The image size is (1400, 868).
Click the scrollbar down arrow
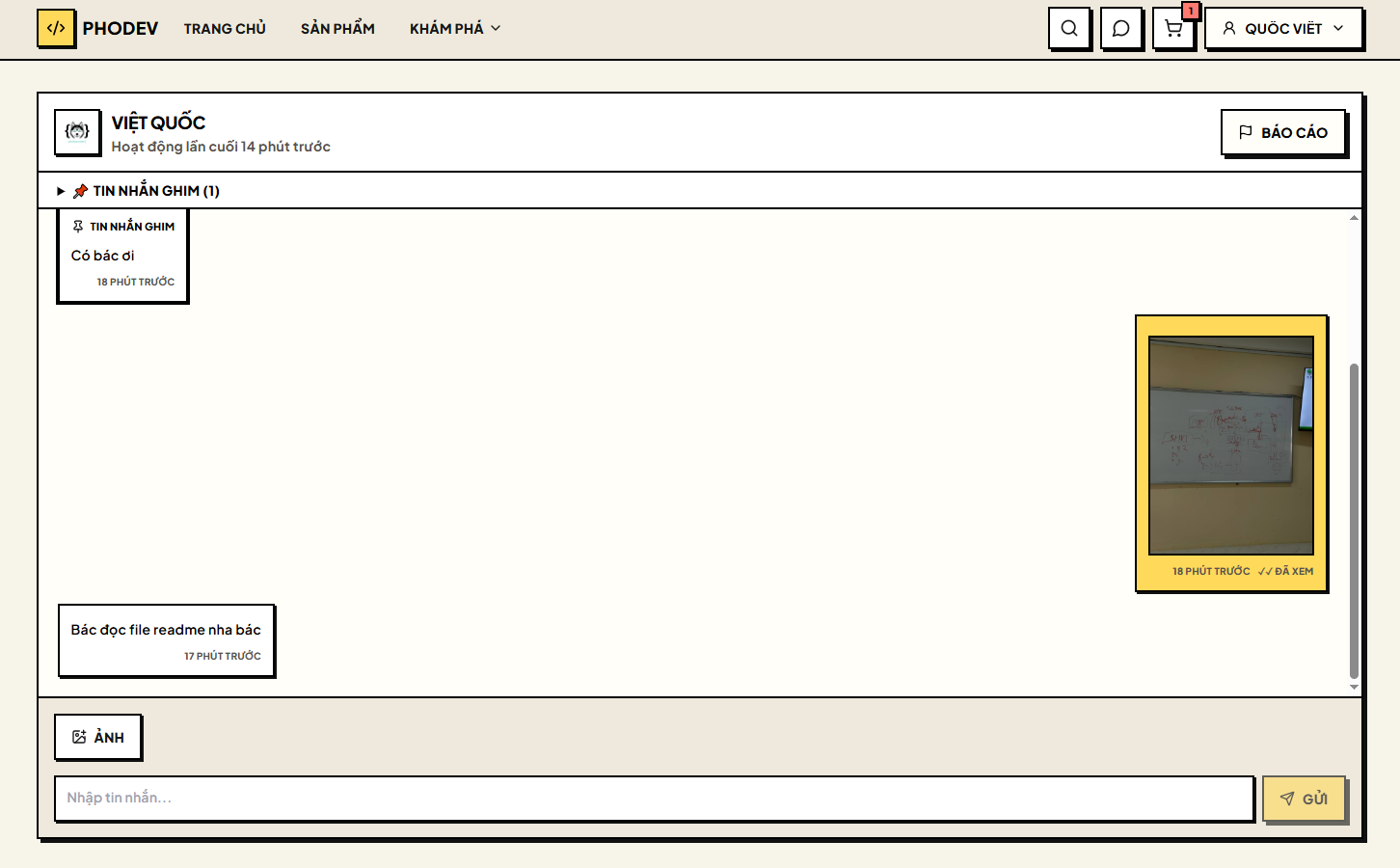[x=1354, y=688]
